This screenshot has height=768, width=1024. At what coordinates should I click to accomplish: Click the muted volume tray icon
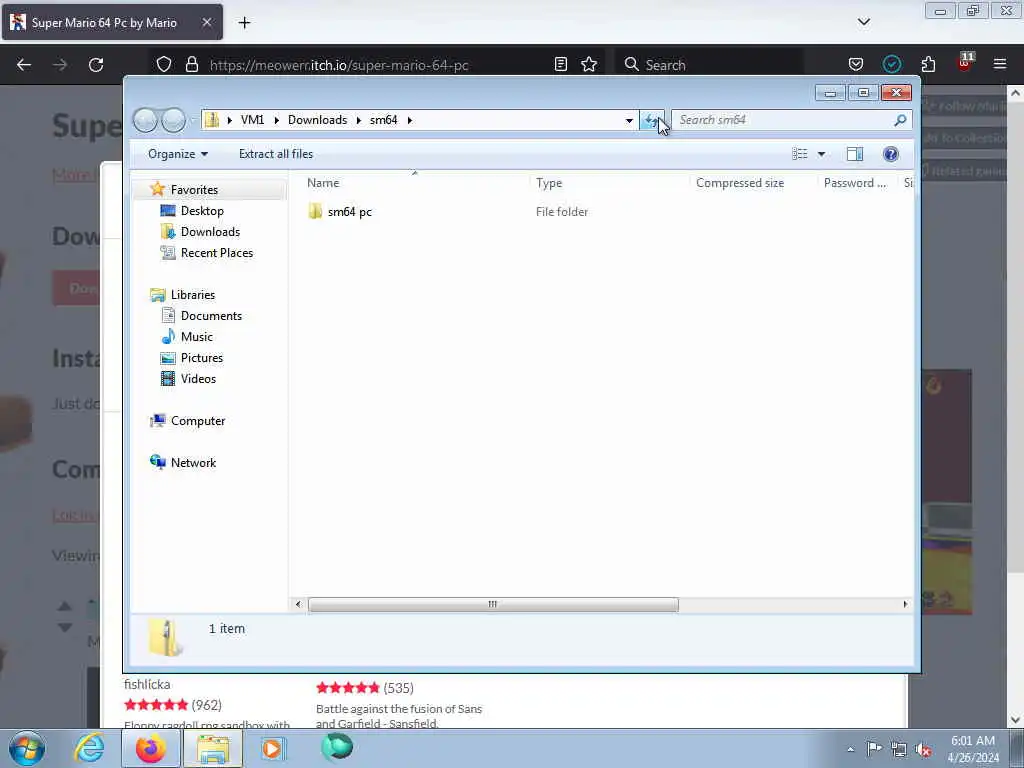[x=923, y=749]
